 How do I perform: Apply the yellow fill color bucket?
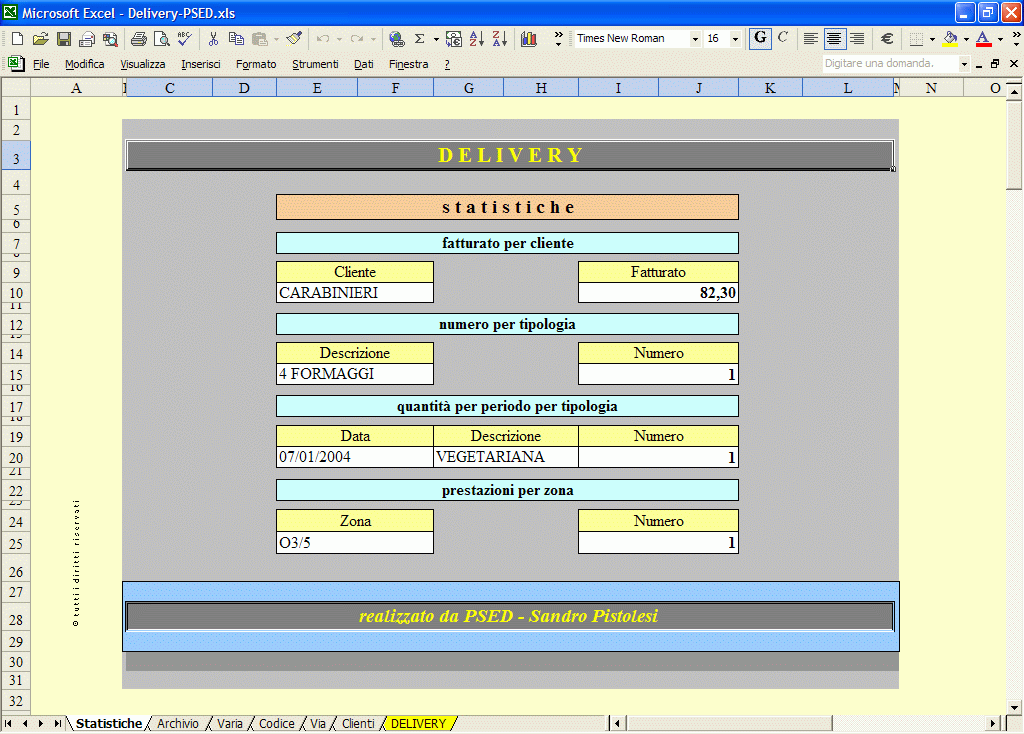tap(951, 39)
